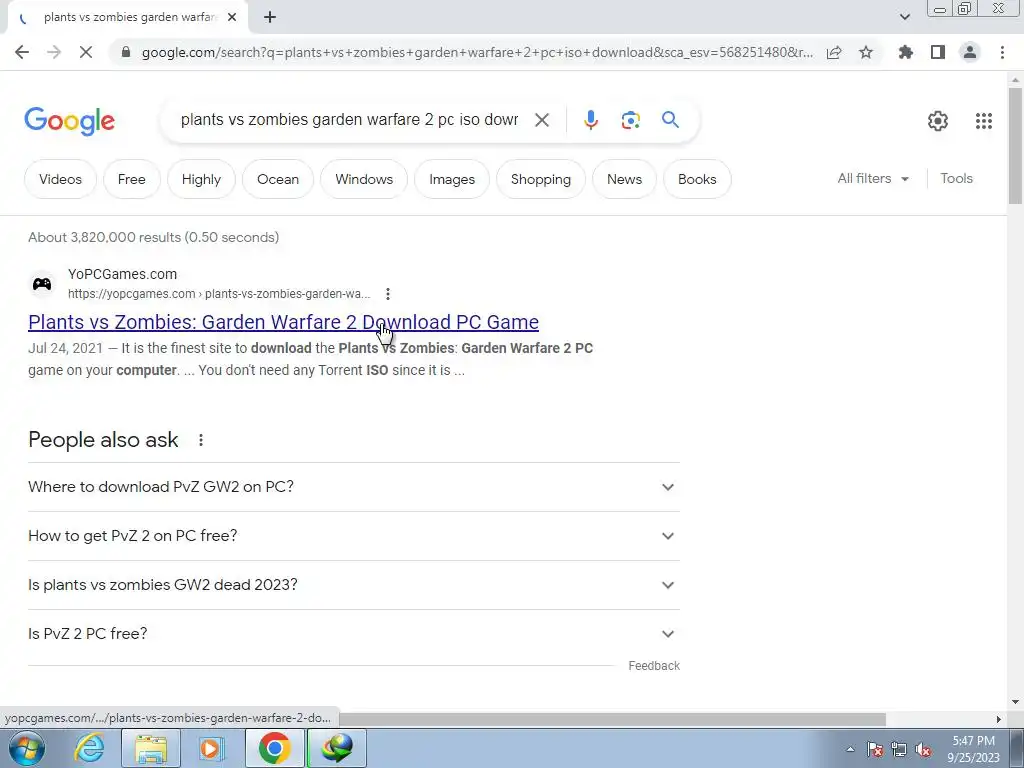Open the tab search dropdown arrow
This screenshot has width=1024, height=768.
pyautogui.click(x=904, y=17)
